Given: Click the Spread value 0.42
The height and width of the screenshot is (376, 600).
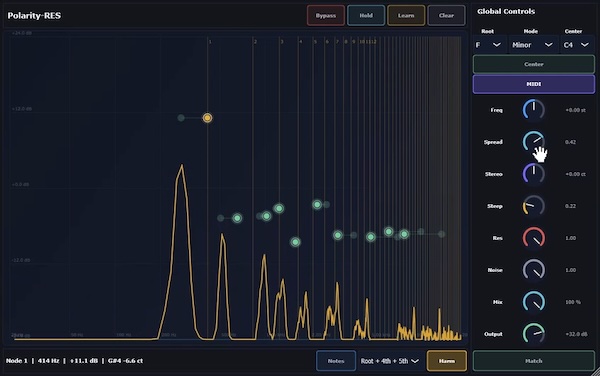Looking at the screenshot, I should click(x=570, y=142).
